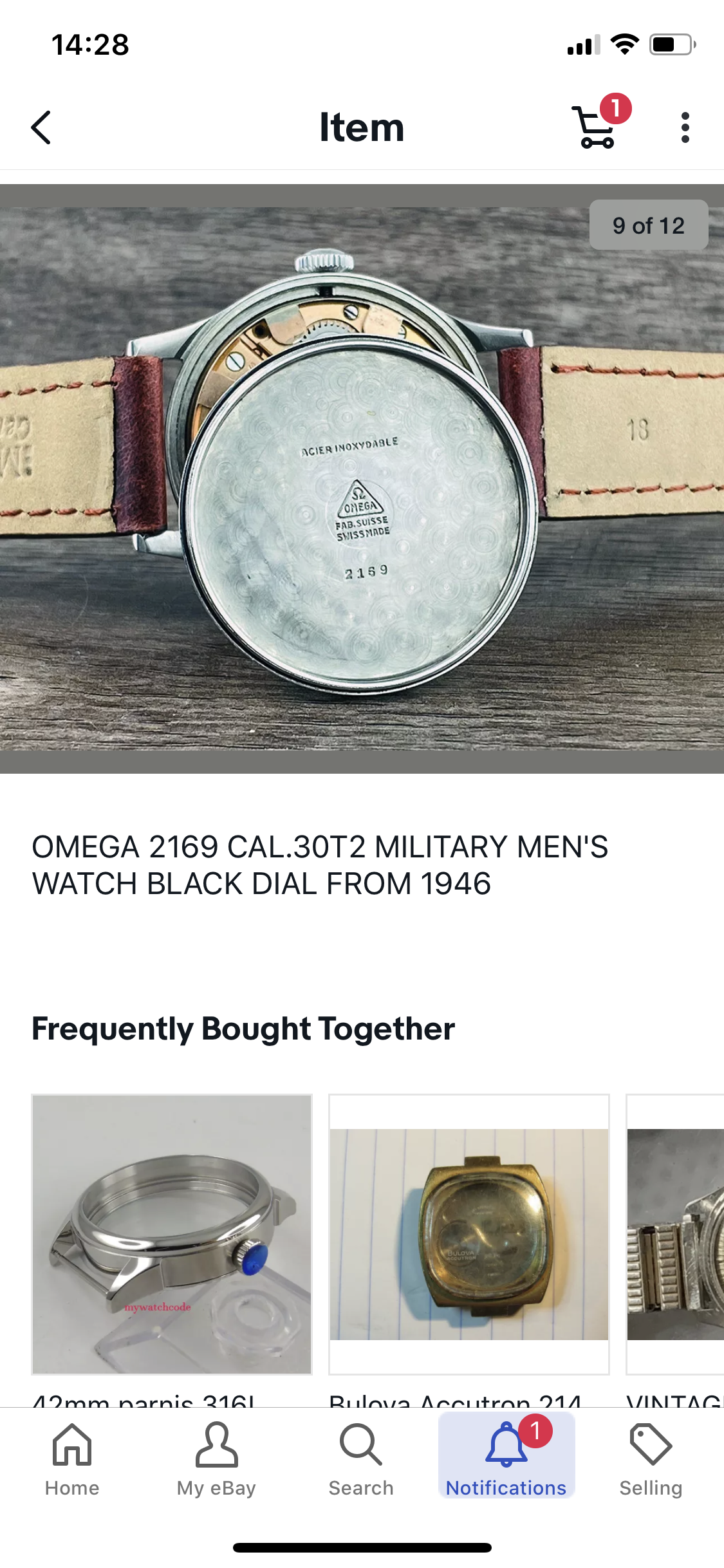
Task: Open the Notifications bell icon
Action: 506,1444
